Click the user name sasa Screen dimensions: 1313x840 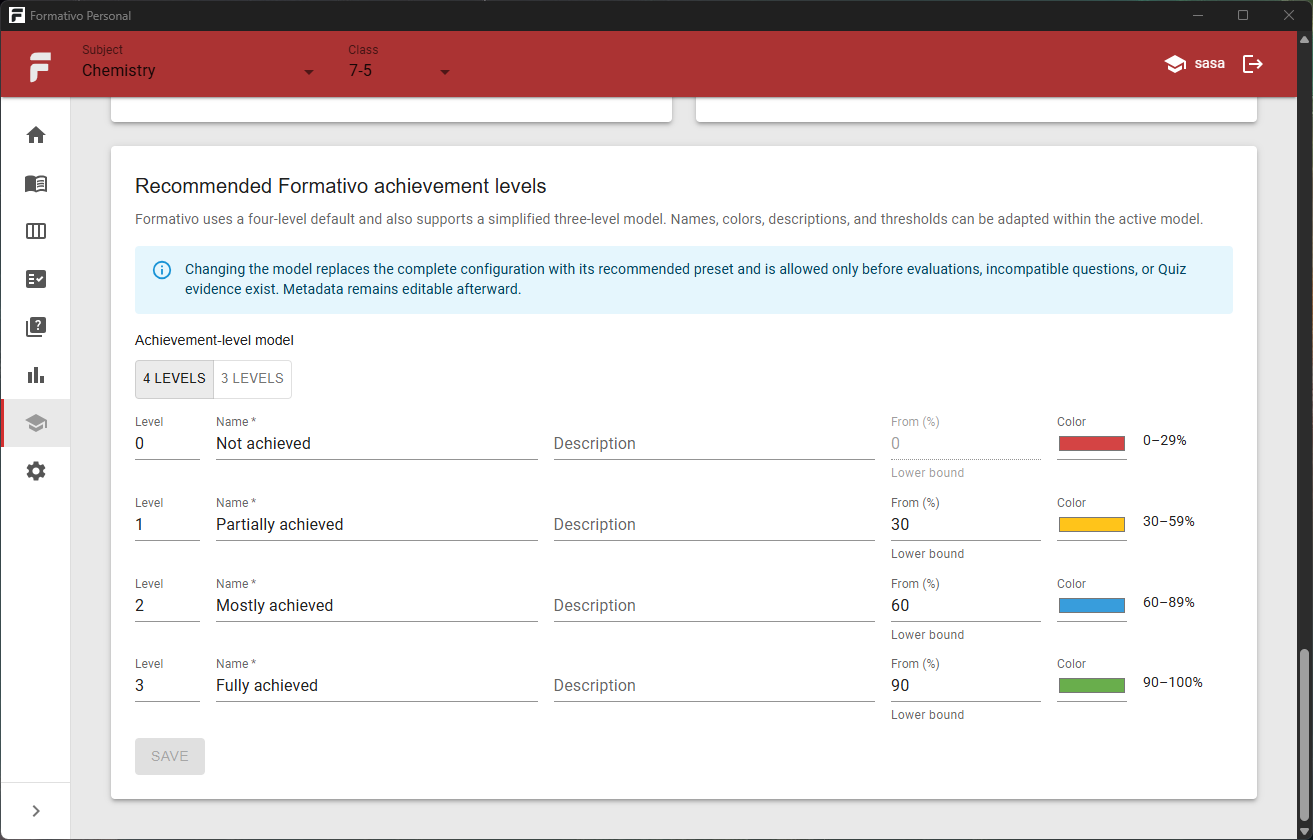(1209, 64)
